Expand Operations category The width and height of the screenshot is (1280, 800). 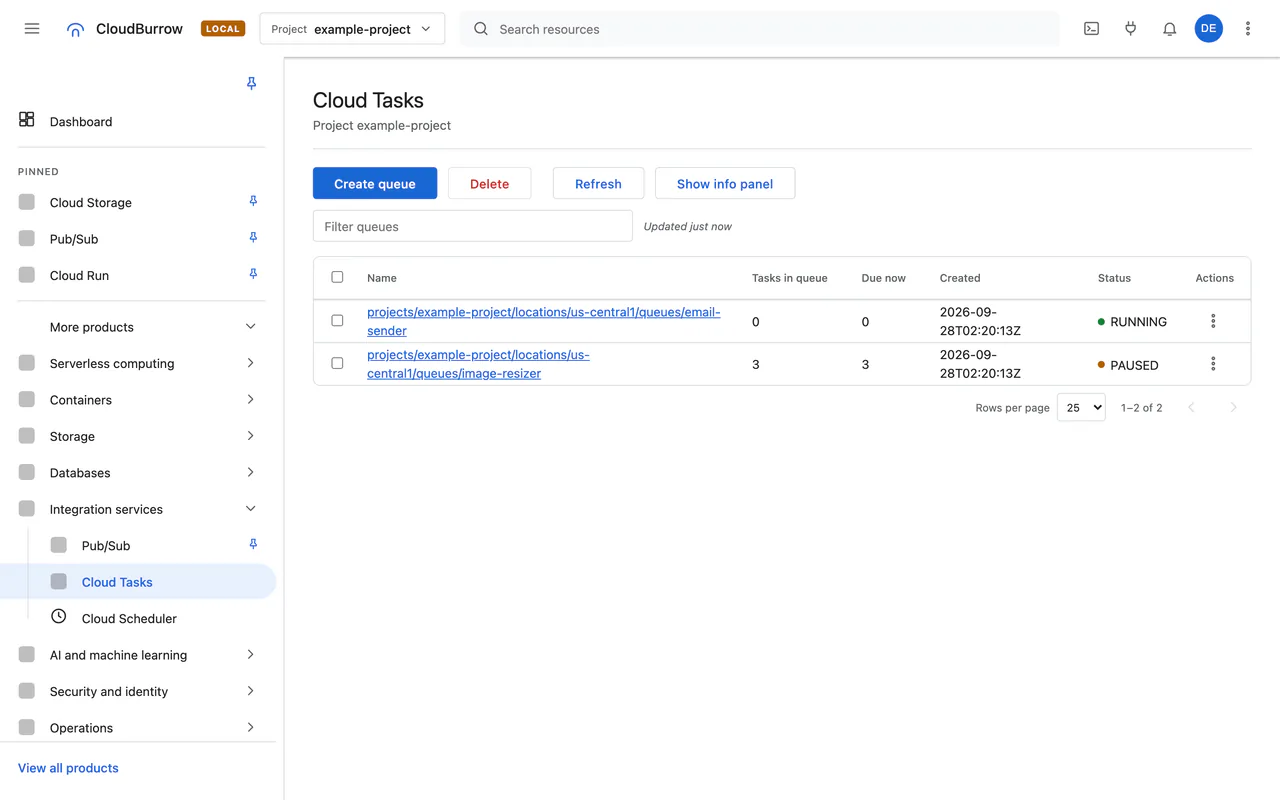250,727
